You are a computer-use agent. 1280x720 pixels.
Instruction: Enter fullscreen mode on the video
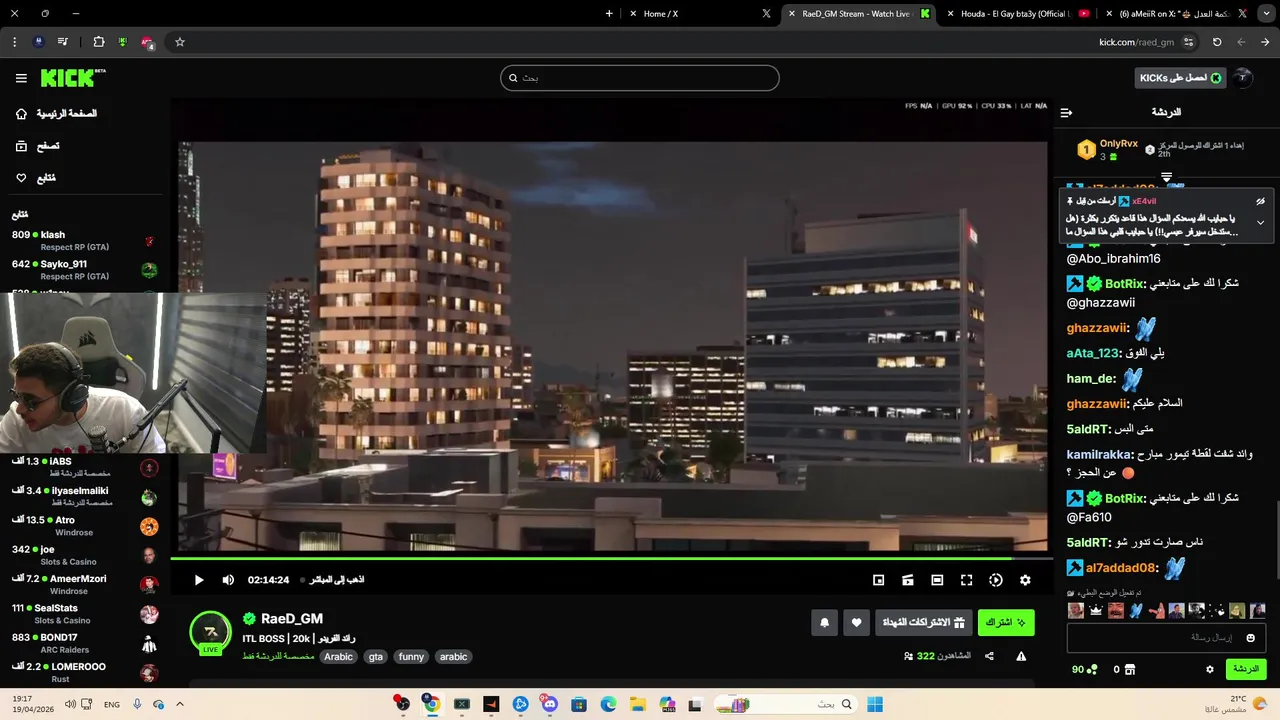tap(966, 580)
